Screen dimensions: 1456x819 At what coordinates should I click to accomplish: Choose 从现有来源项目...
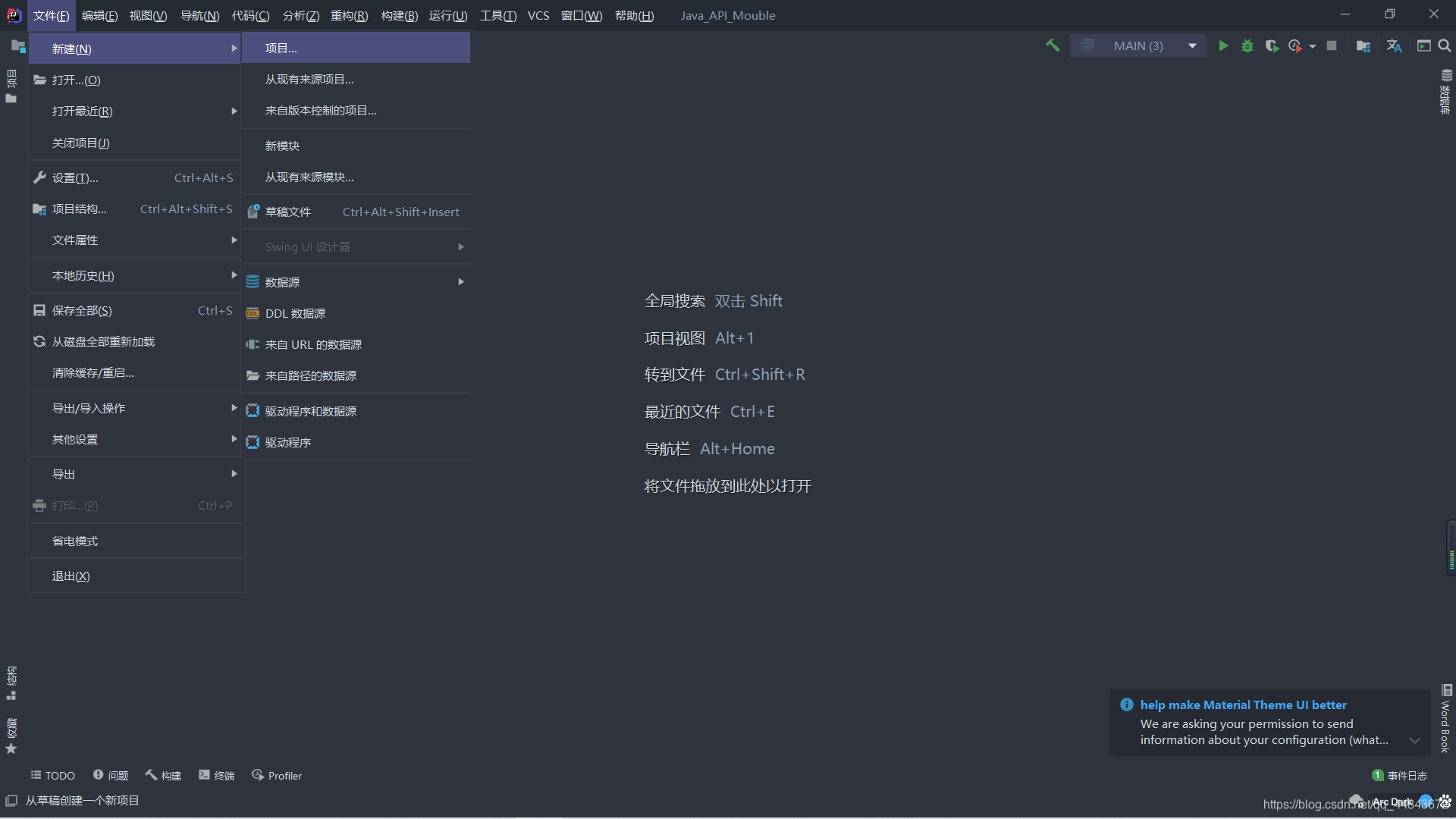[356, 80]
